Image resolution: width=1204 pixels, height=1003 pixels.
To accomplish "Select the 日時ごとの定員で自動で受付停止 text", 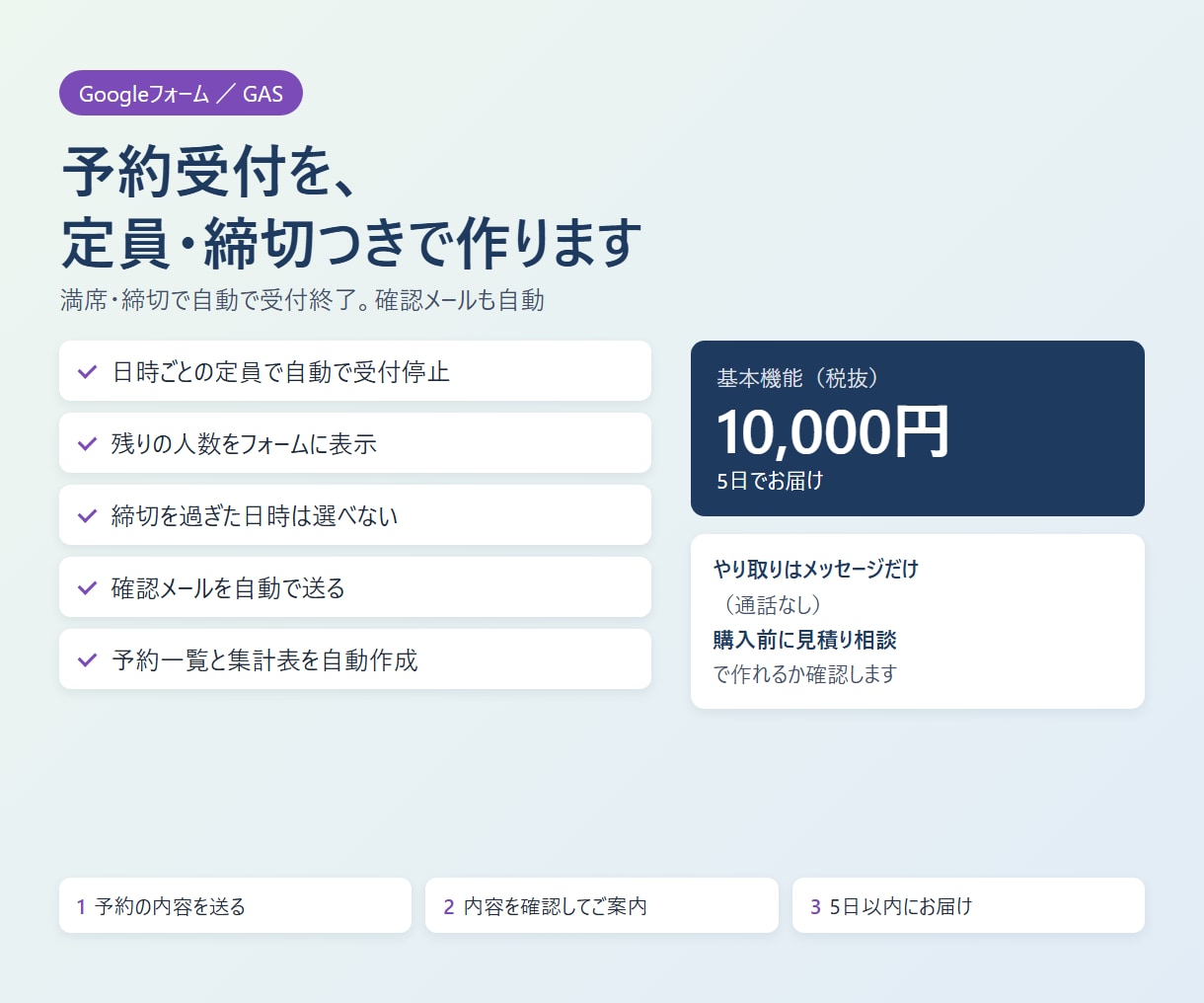I will (281, 372).
